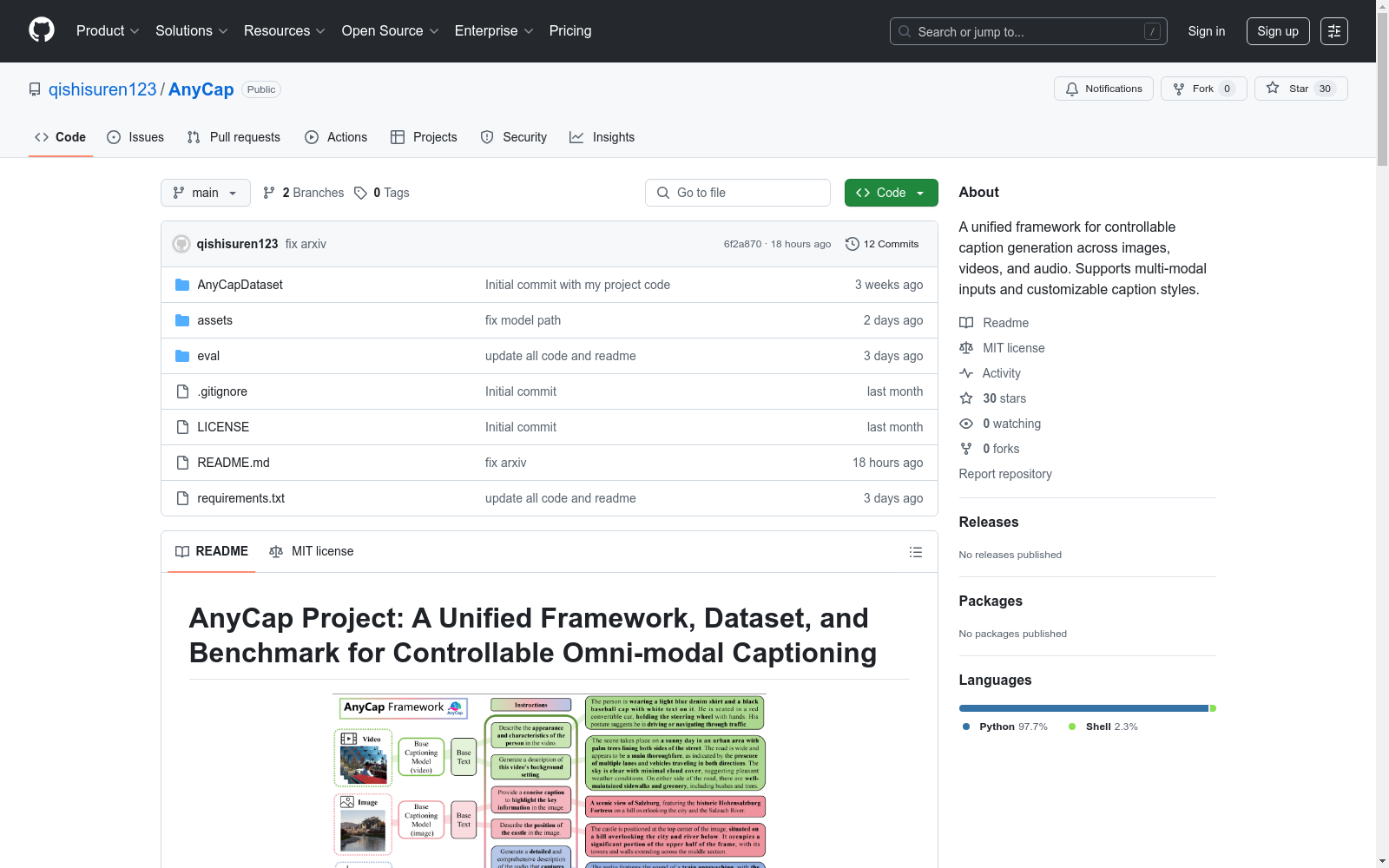Open the Security tab
The width and height of the screenshot is (1389, 868).
coord(514,137)
